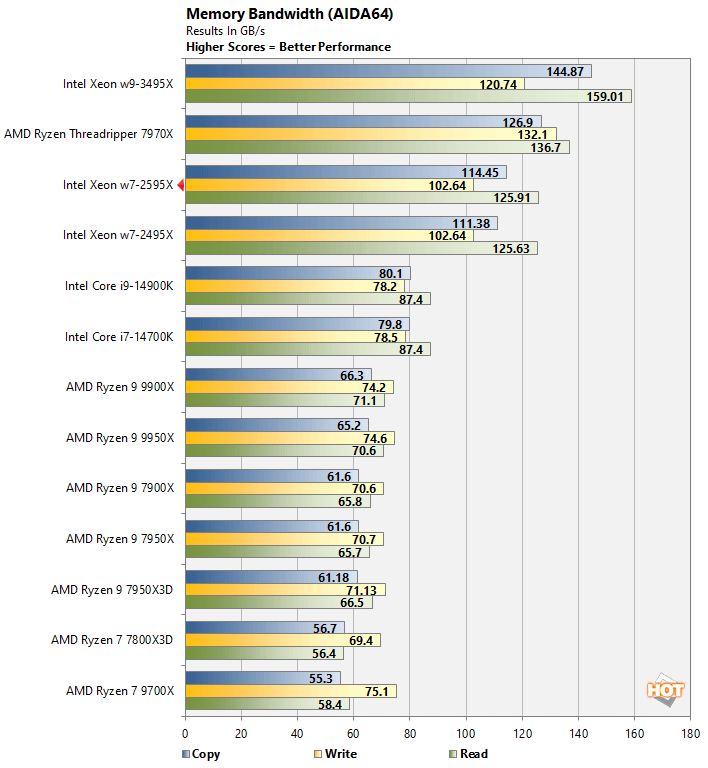Click the Write legend label
Image resolution: width=708 pixels, height=768 pixels.
tap(341, 754)
